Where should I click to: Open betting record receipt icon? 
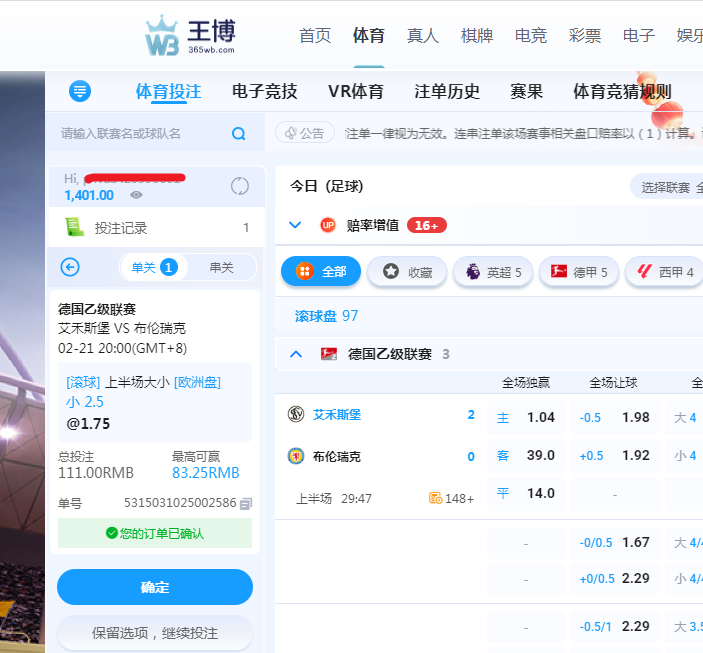coord(74,228)
